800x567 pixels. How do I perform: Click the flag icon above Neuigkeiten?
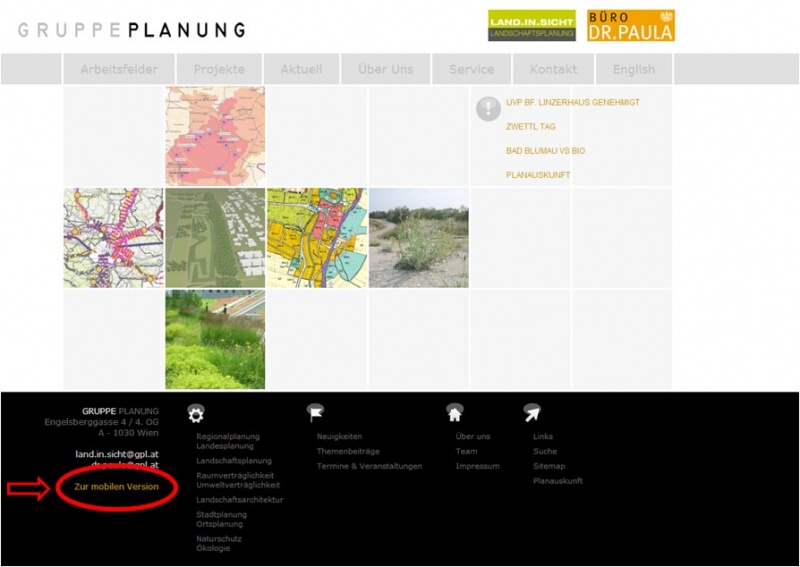316,413
